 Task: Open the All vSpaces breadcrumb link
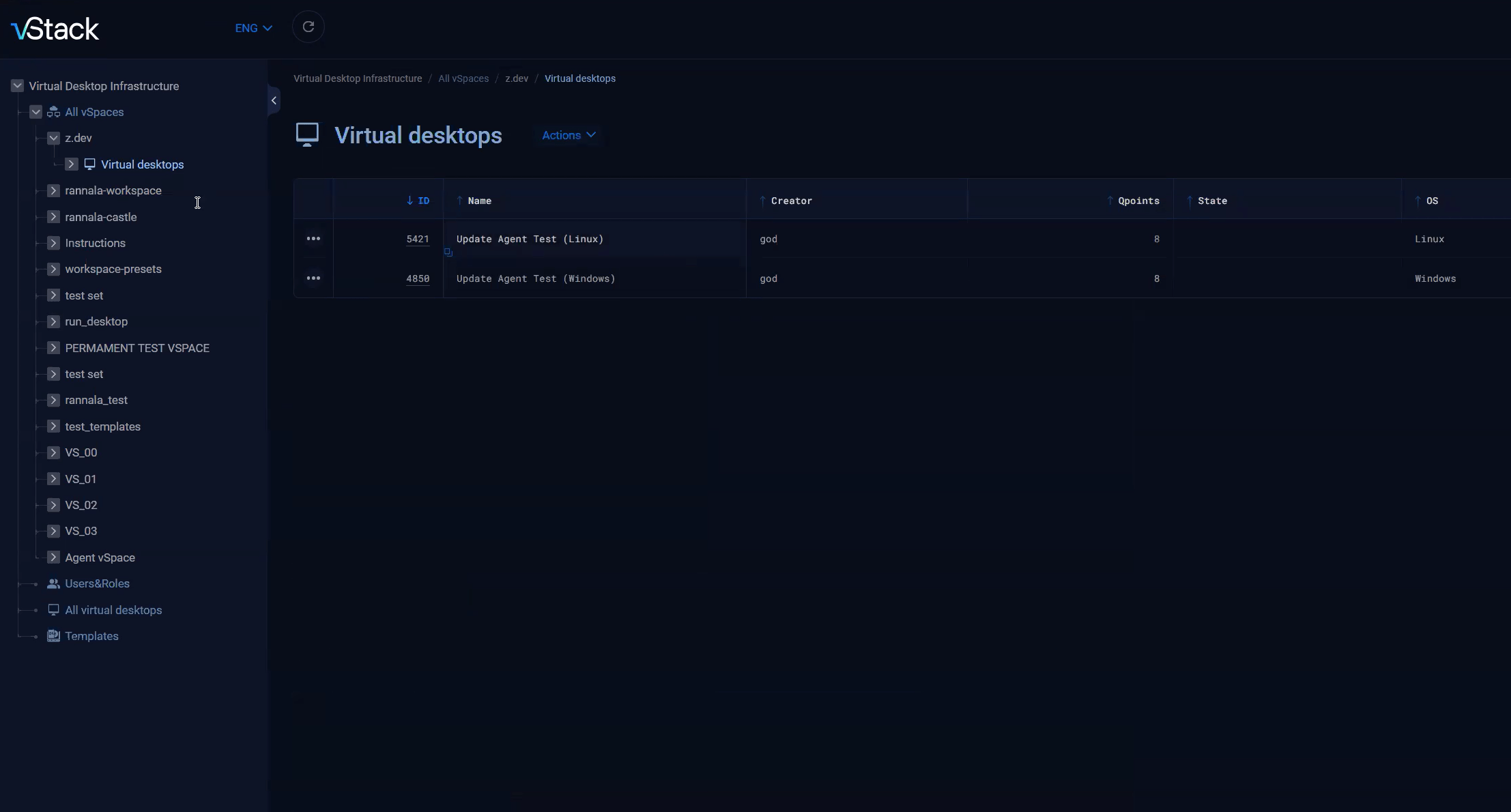[463, 78]
